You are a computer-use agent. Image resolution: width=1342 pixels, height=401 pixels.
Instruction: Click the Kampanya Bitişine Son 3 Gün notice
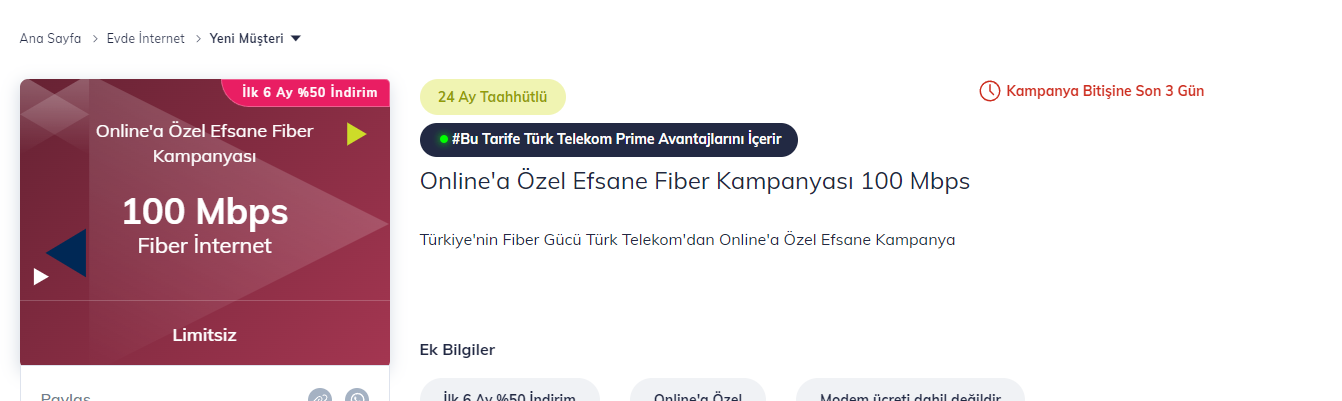click(1092, 91)
